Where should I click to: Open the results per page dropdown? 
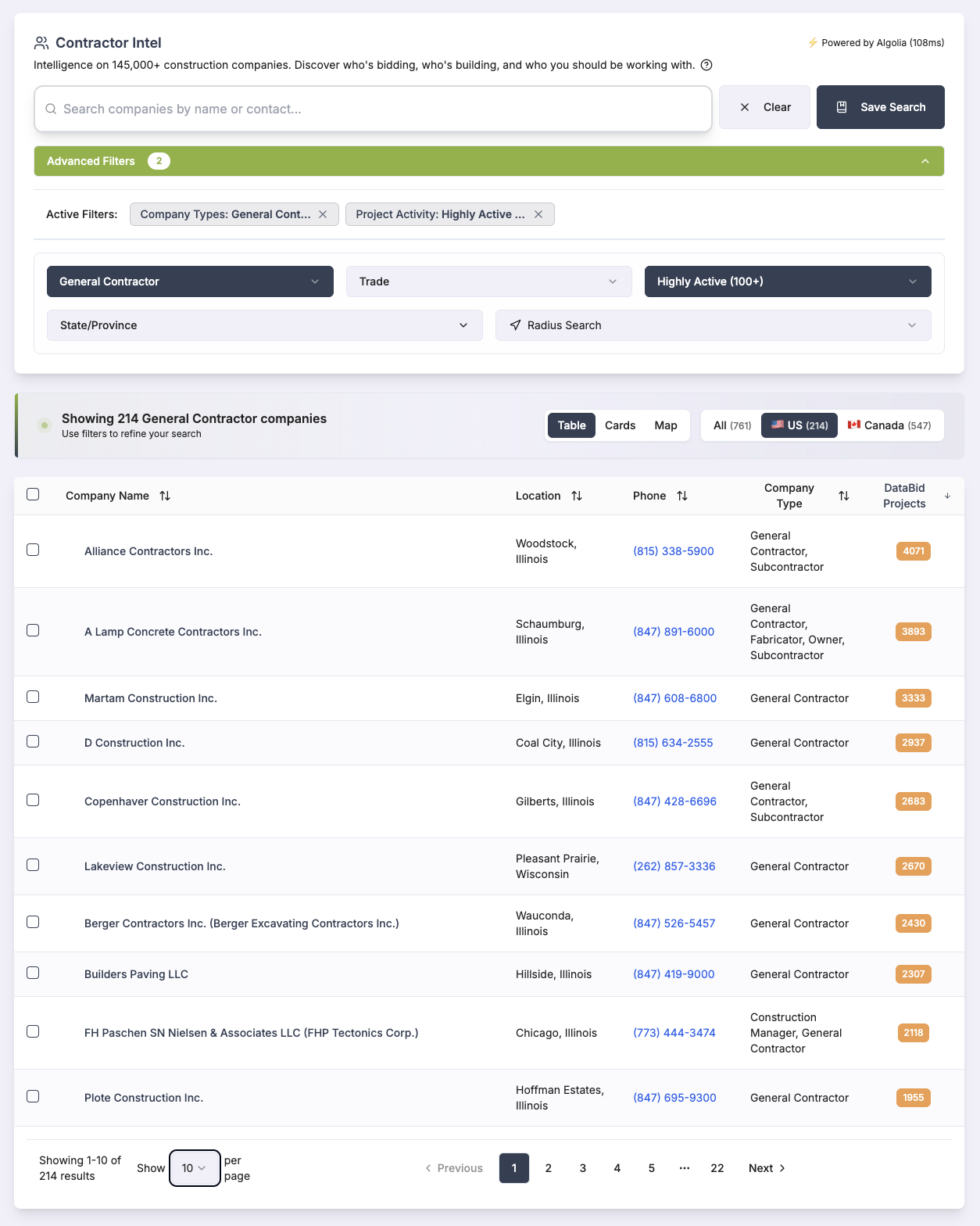click(195, 1168)
